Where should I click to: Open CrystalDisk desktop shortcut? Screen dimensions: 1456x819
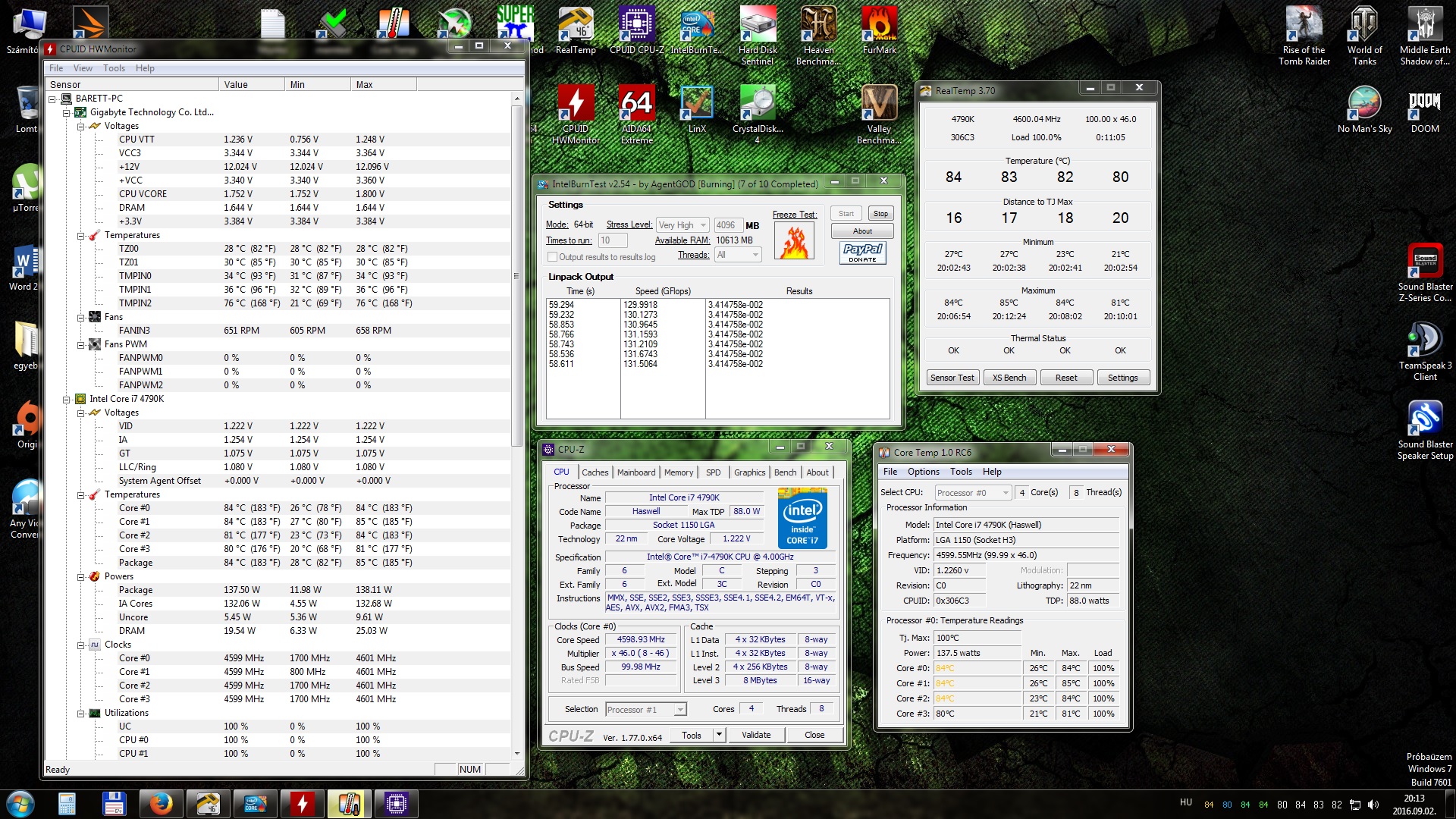coord(758,115)
